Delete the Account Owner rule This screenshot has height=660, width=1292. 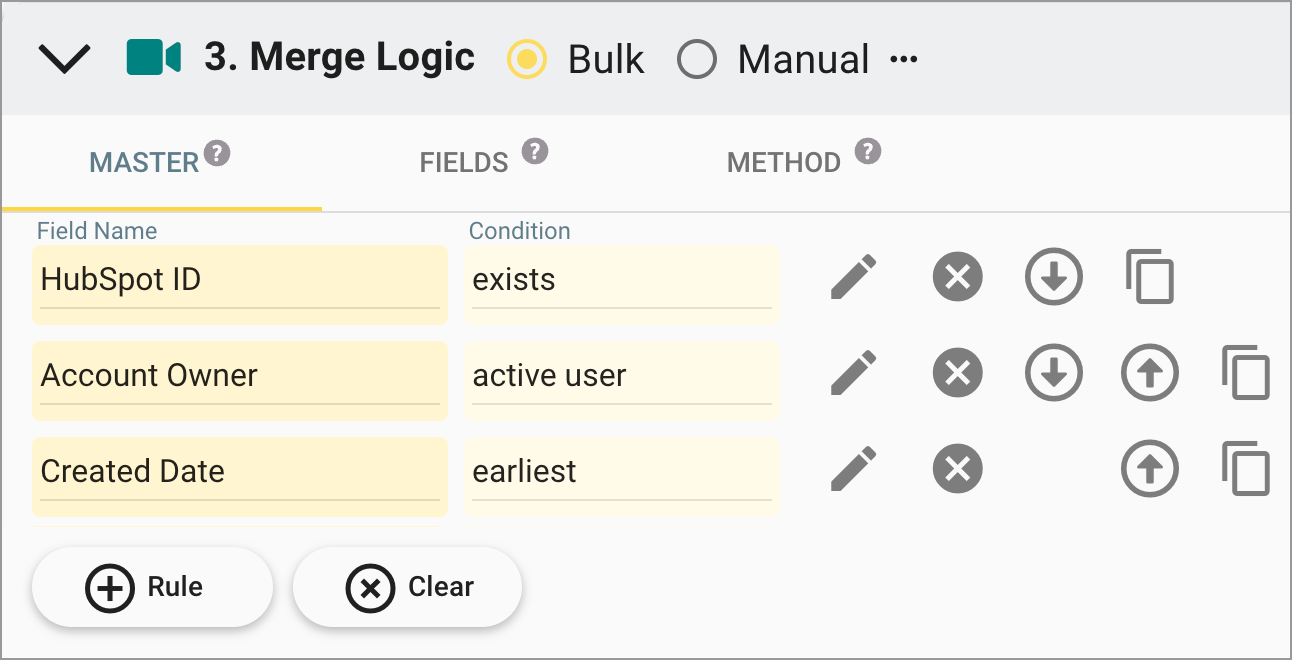pyautogui.click(x=956, y=373)
